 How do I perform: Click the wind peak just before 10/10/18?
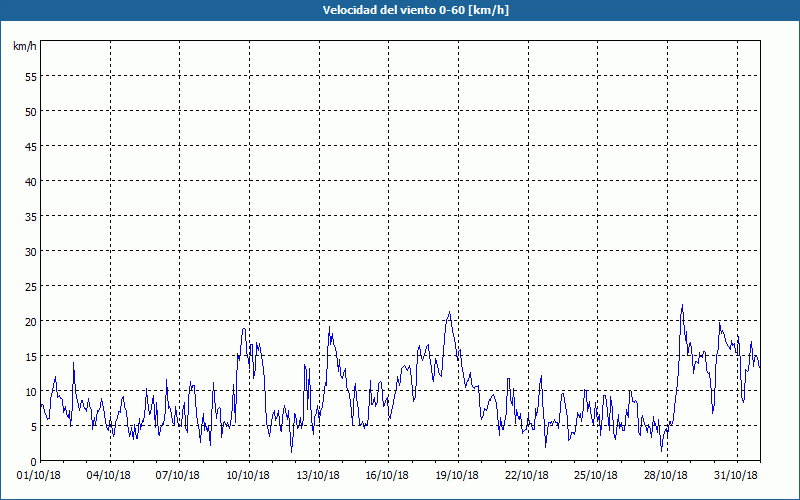coord(244,329)
